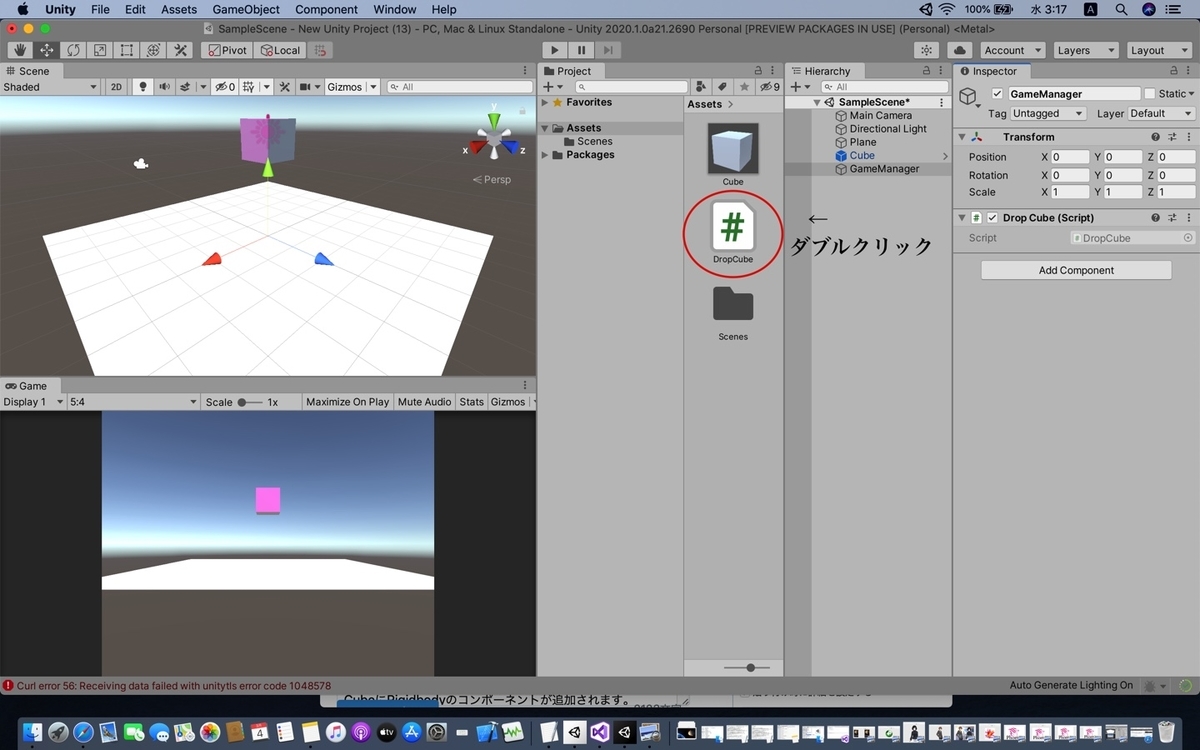Viewport: 1200px width, 750px height.
Task: Click the Scene camera settings icon
Action: click(305, 87)
